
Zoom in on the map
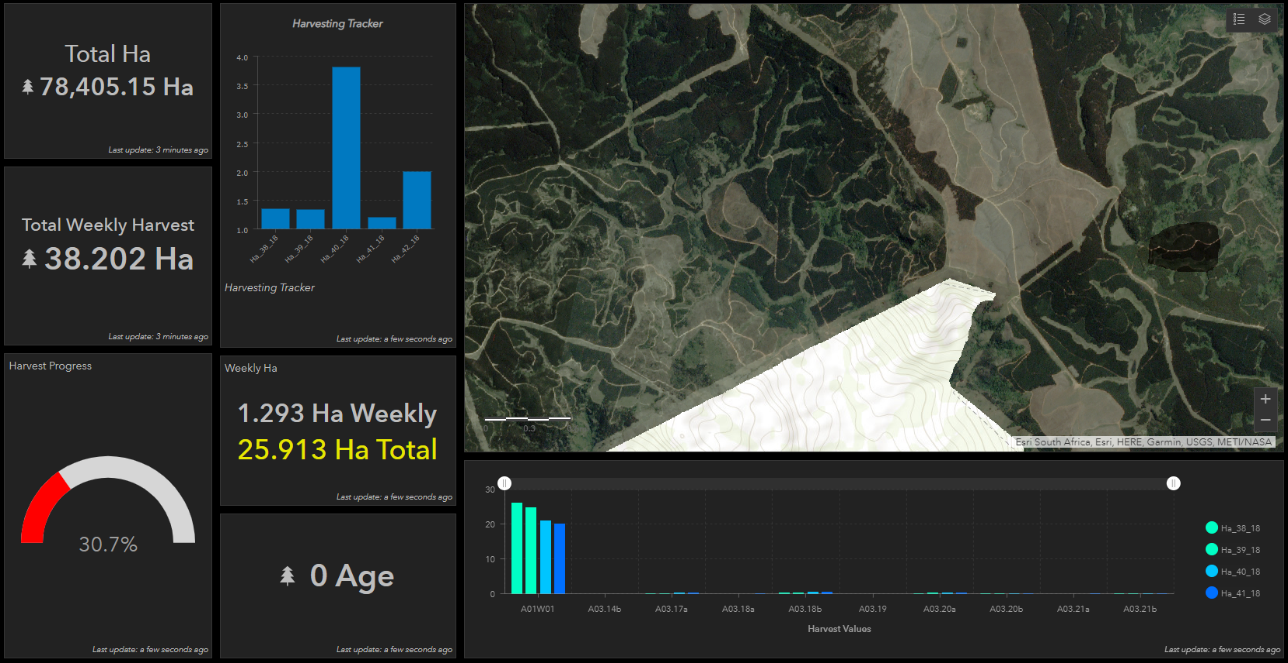[1265, 399]
